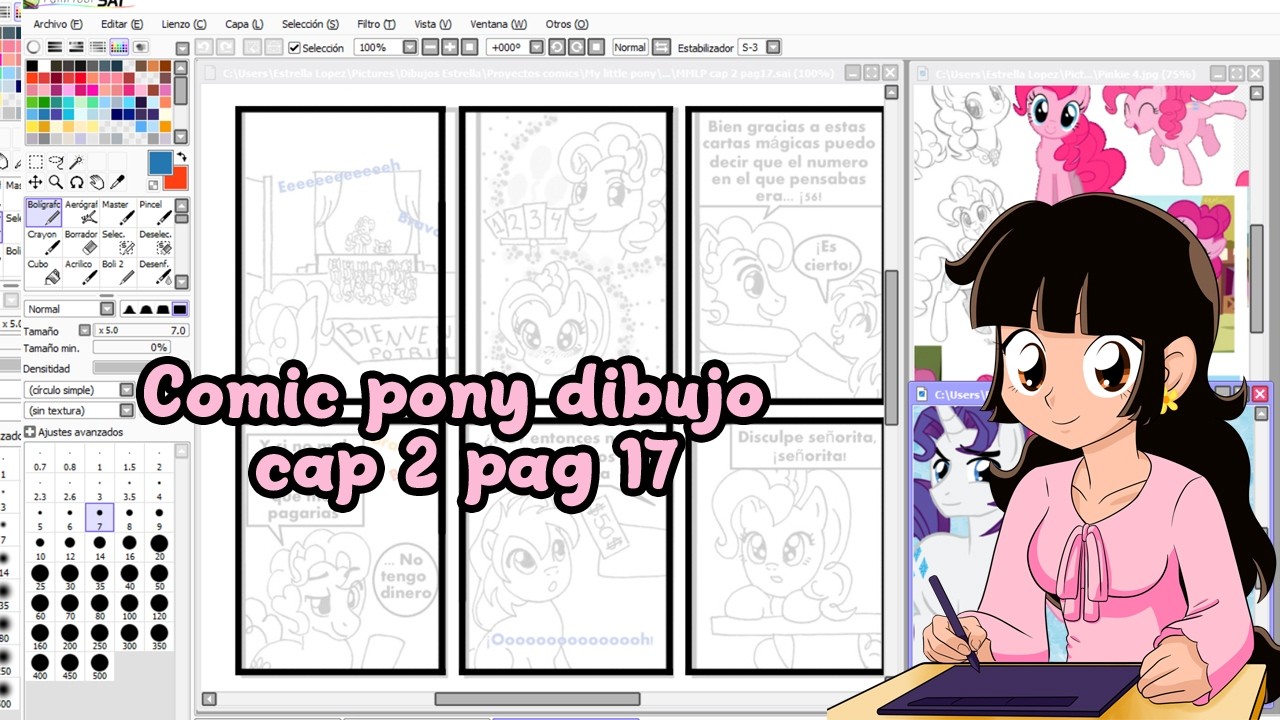This screenshot has width=1280, height=720.
Task: Swap foreground and background colors arrow
Action: point(181,157)
